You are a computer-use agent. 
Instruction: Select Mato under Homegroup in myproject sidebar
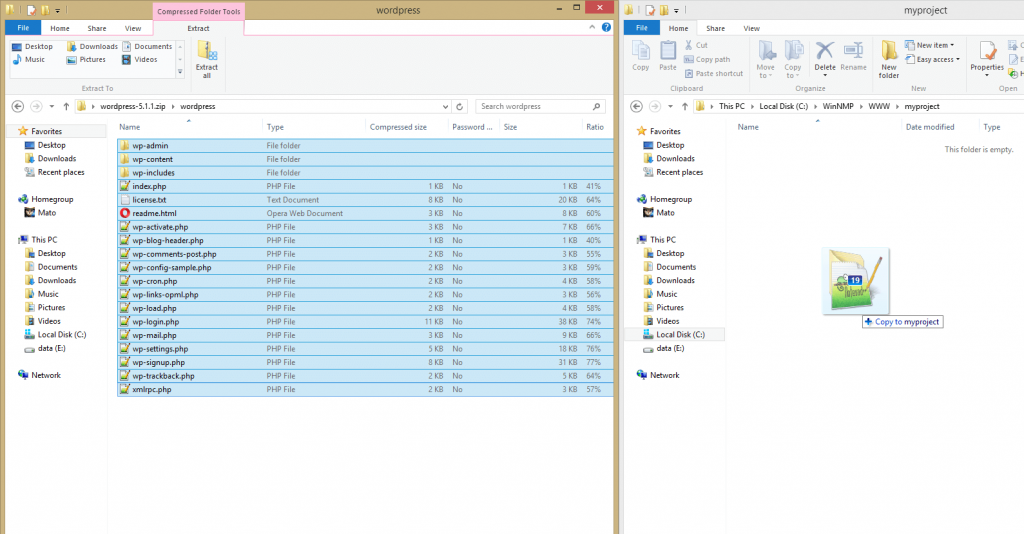[659, 213]
